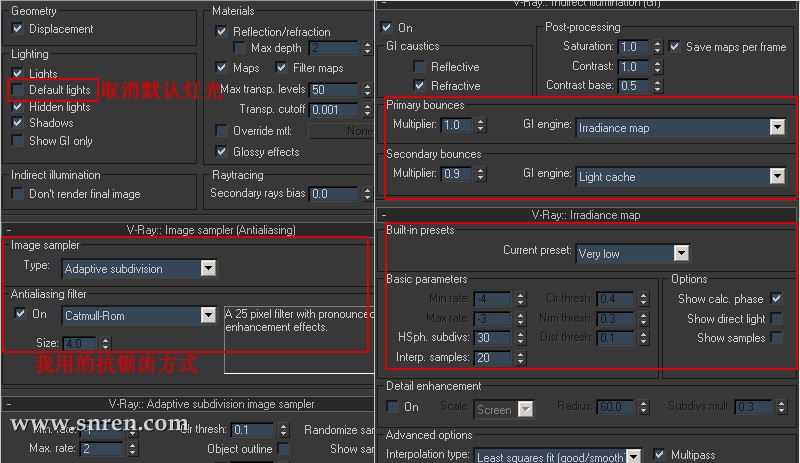Image resolution: width=800 pixels, height=463 pixels.
Task: Enable Override mtl checkbox
Action: pos(221,131)
